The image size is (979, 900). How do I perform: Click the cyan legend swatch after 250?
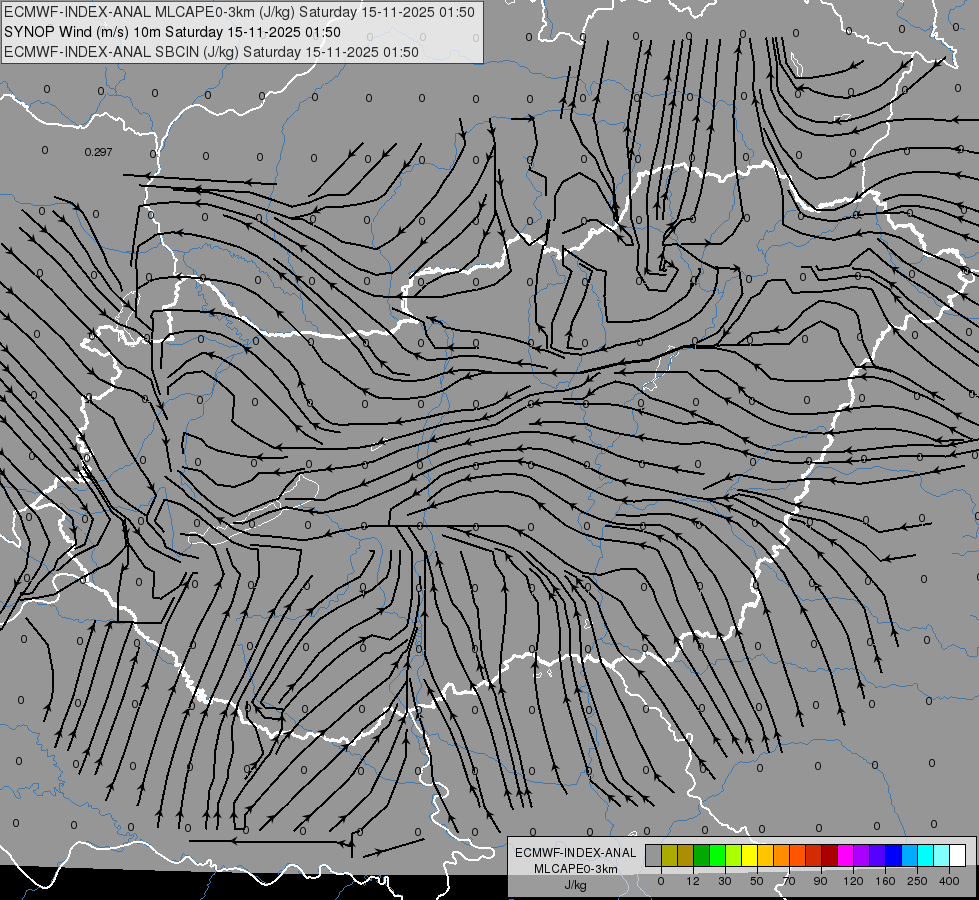coord(925,855)
